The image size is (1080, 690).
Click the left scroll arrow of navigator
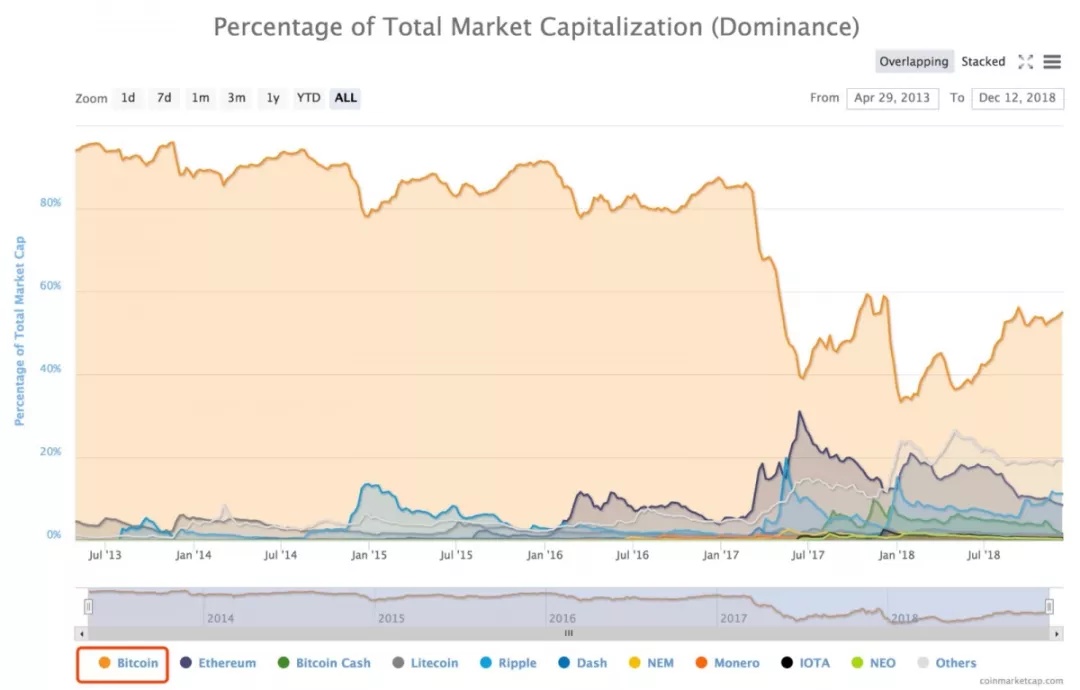pyautogui.click(x=82, y=633)
